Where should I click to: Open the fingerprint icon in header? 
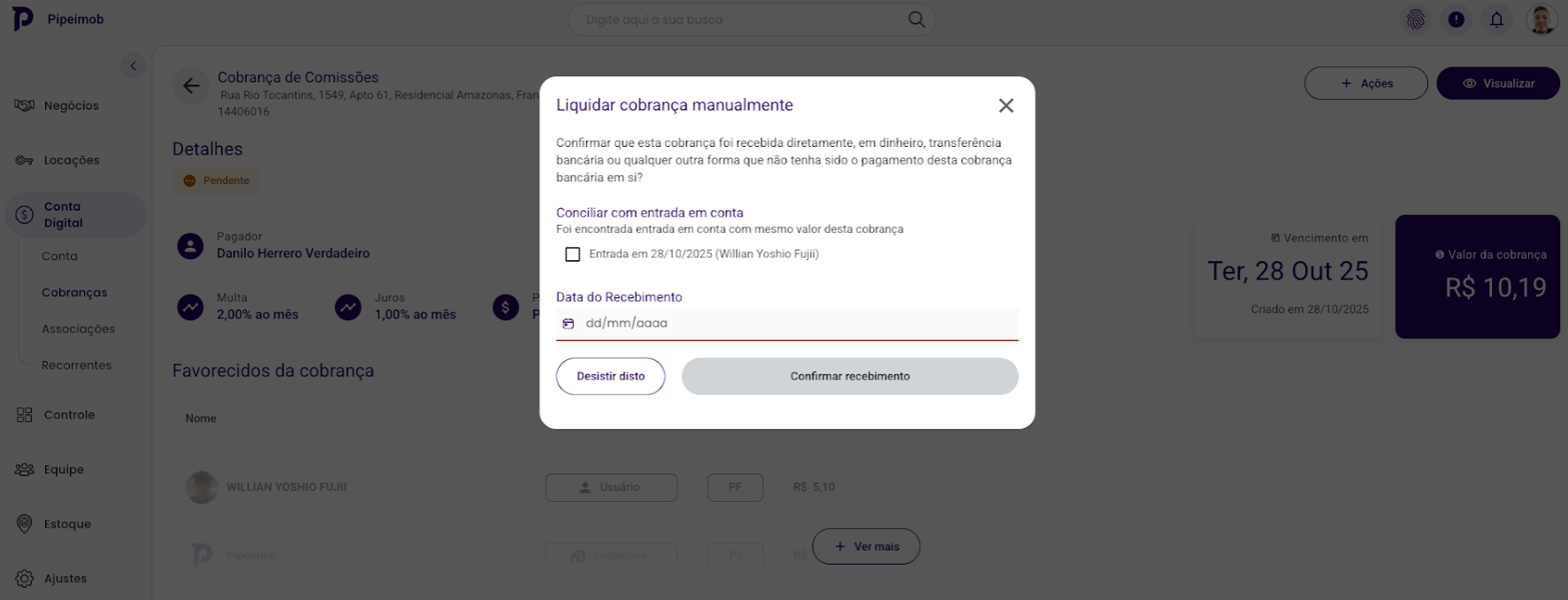click(1416, 19)
